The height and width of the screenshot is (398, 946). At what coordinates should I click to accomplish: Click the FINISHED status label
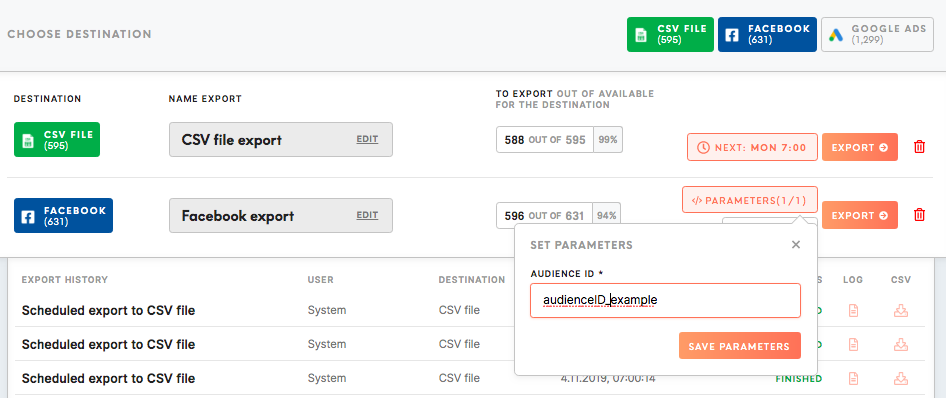tap(798, 379)
